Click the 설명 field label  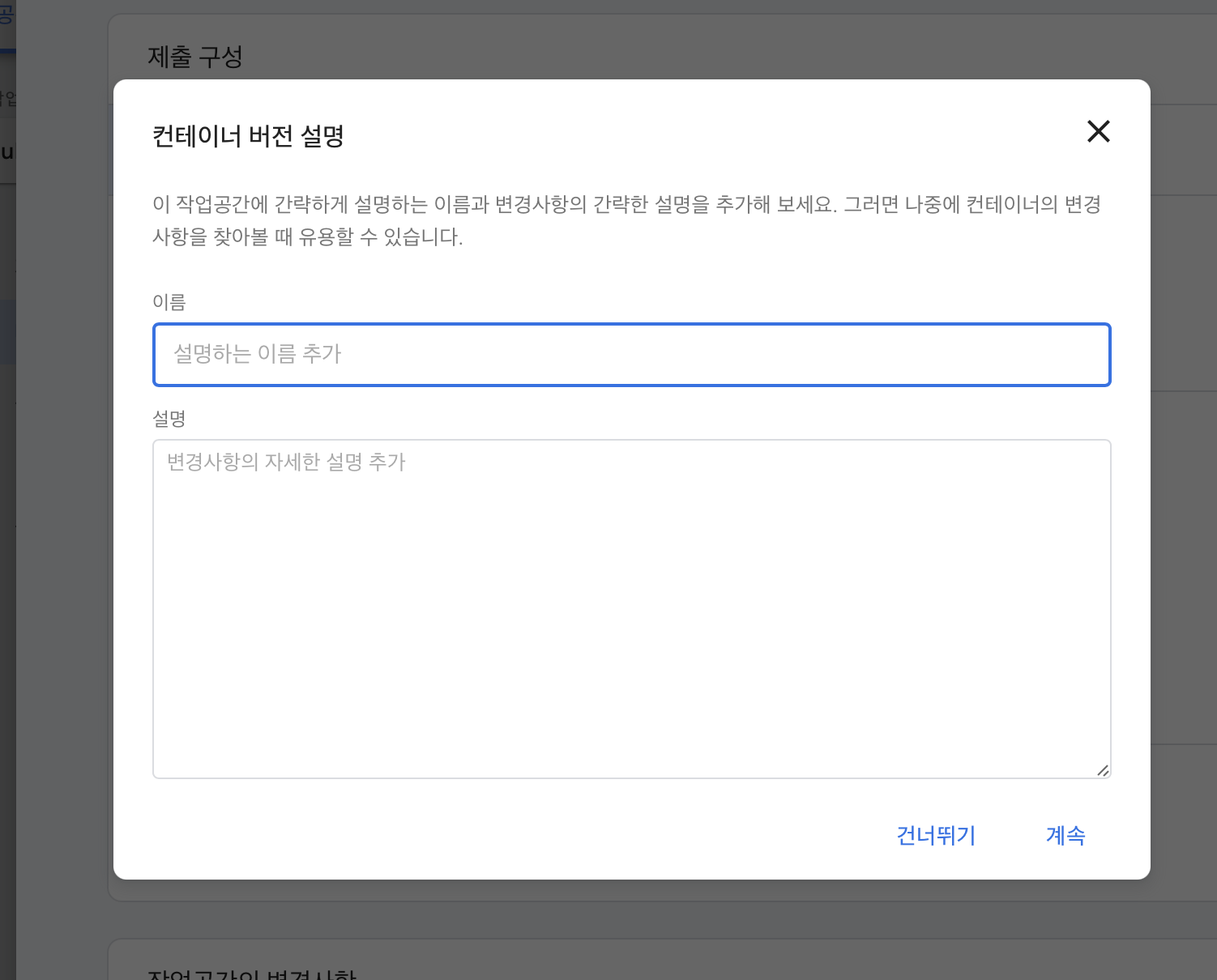click(x=169, y=419)
